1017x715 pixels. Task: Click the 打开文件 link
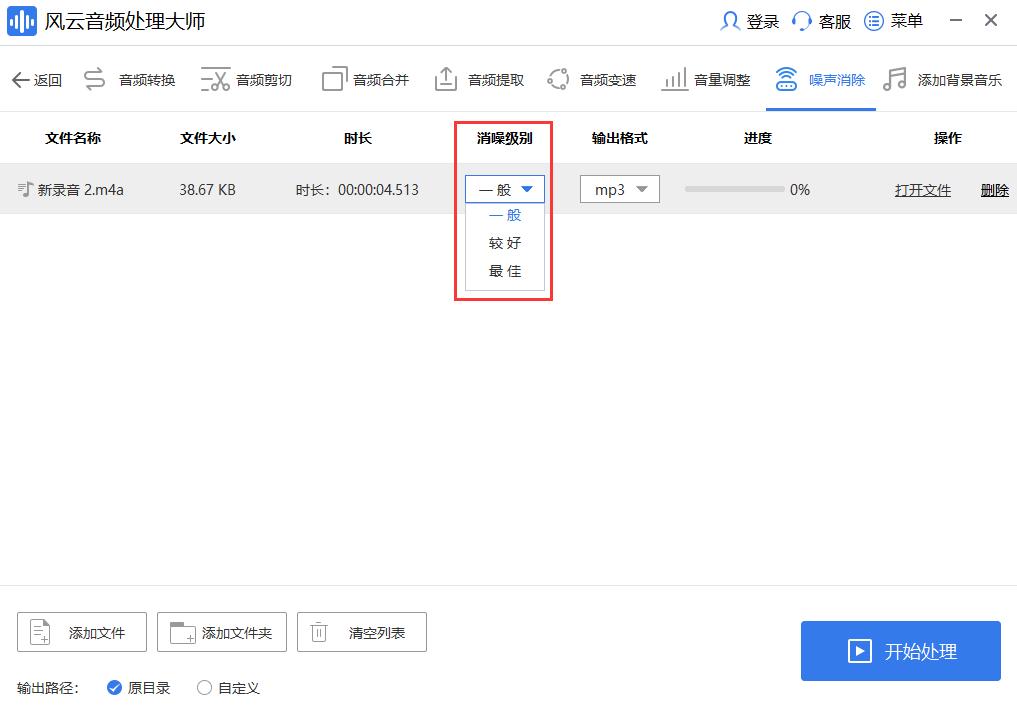[923, 190]
